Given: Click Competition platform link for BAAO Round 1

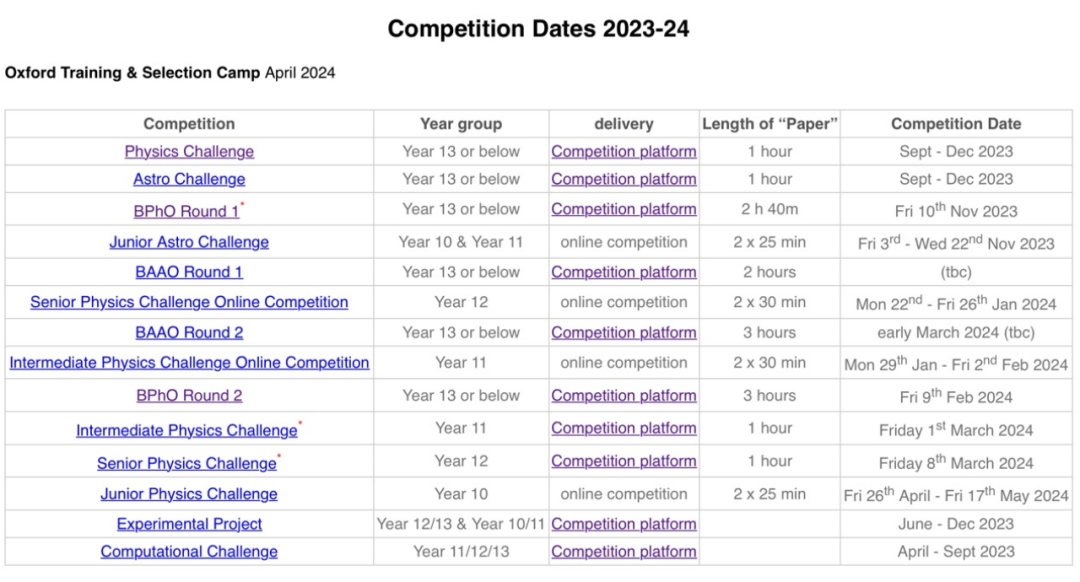Looking at the screenshot, I should coord(623,272).
